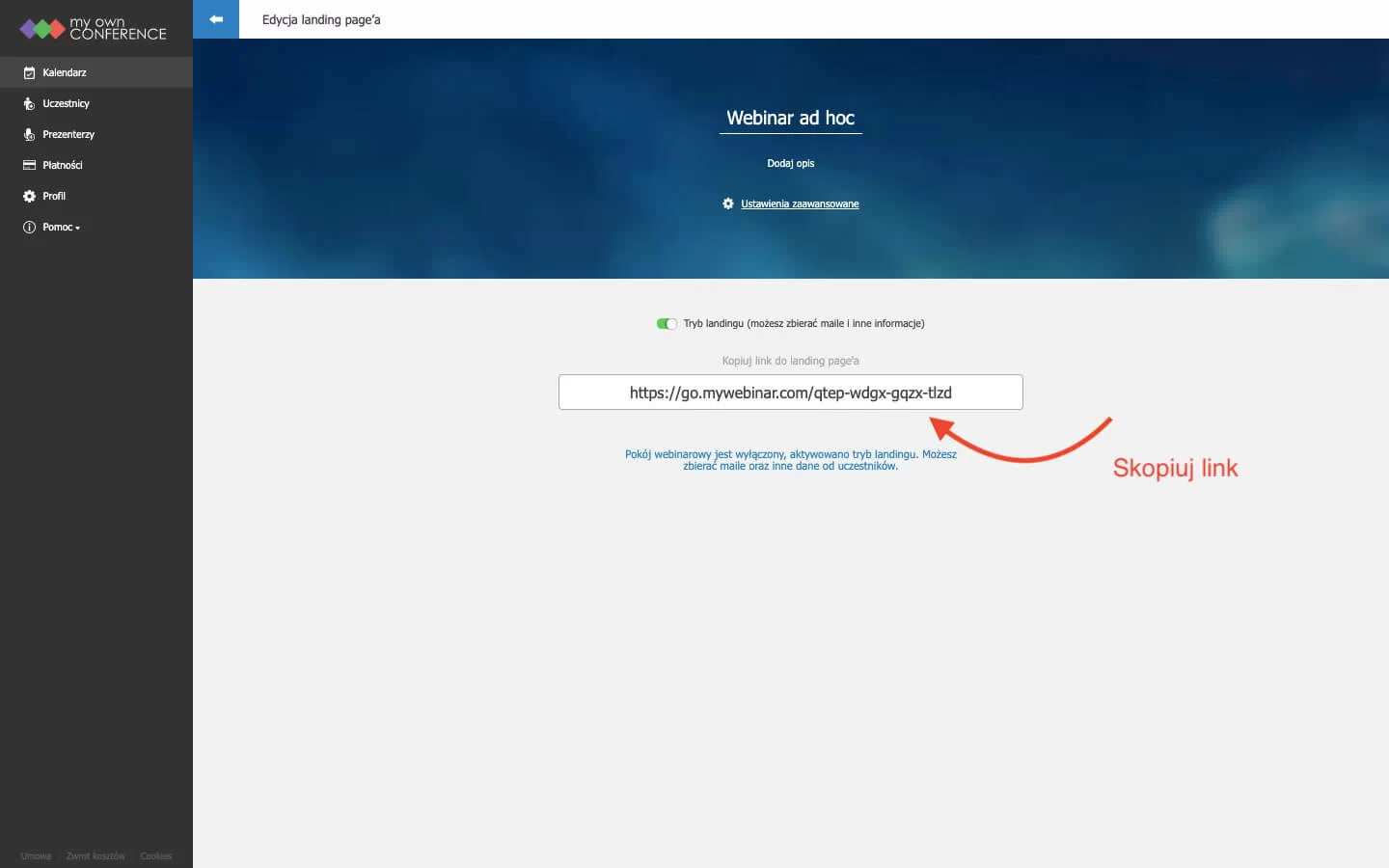Click the Płatności card icon
This screenshot has width=1389, height=868.
[29, 165]
